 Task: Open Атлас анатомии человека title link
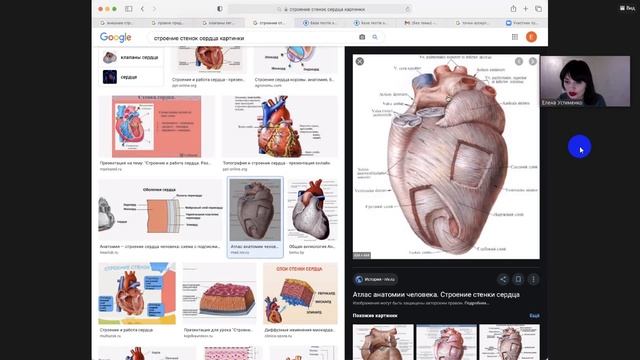pyautogui.click(x=436, y=294)
